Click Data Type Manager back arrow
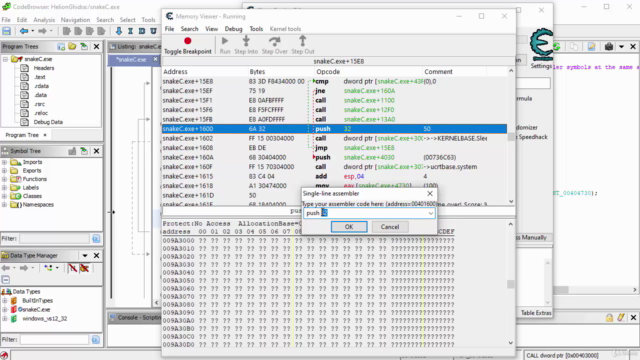The image size is (640, 360). point(6,268)
